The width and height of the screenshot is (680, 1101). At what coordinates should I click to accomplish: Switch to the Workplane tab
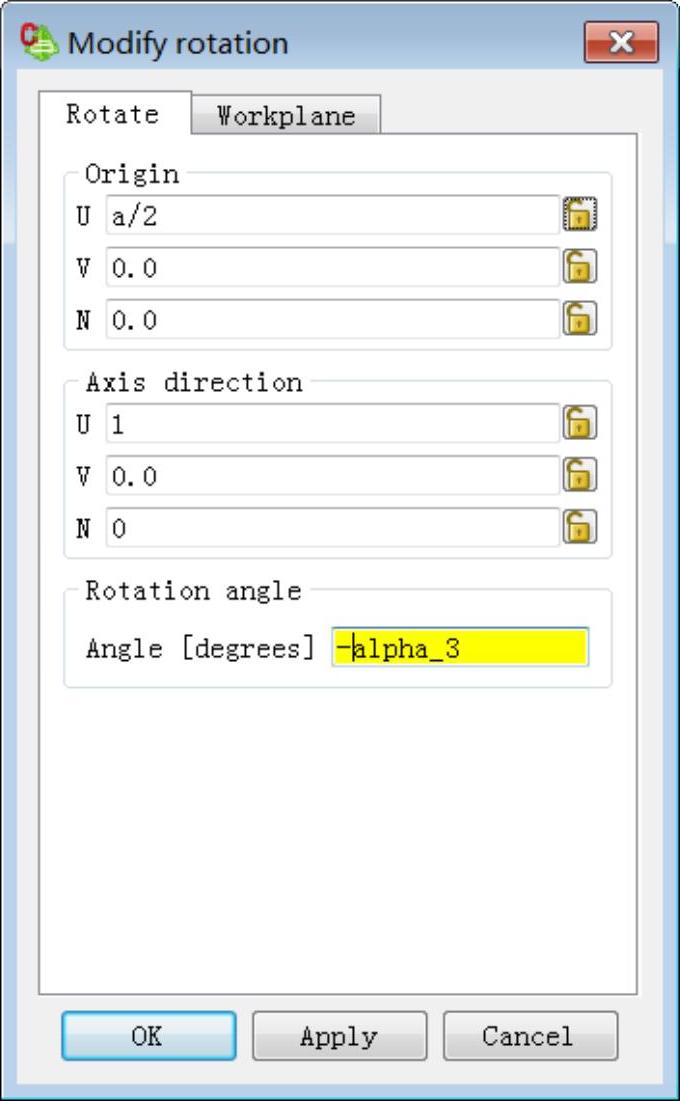[x=286, y=116]
